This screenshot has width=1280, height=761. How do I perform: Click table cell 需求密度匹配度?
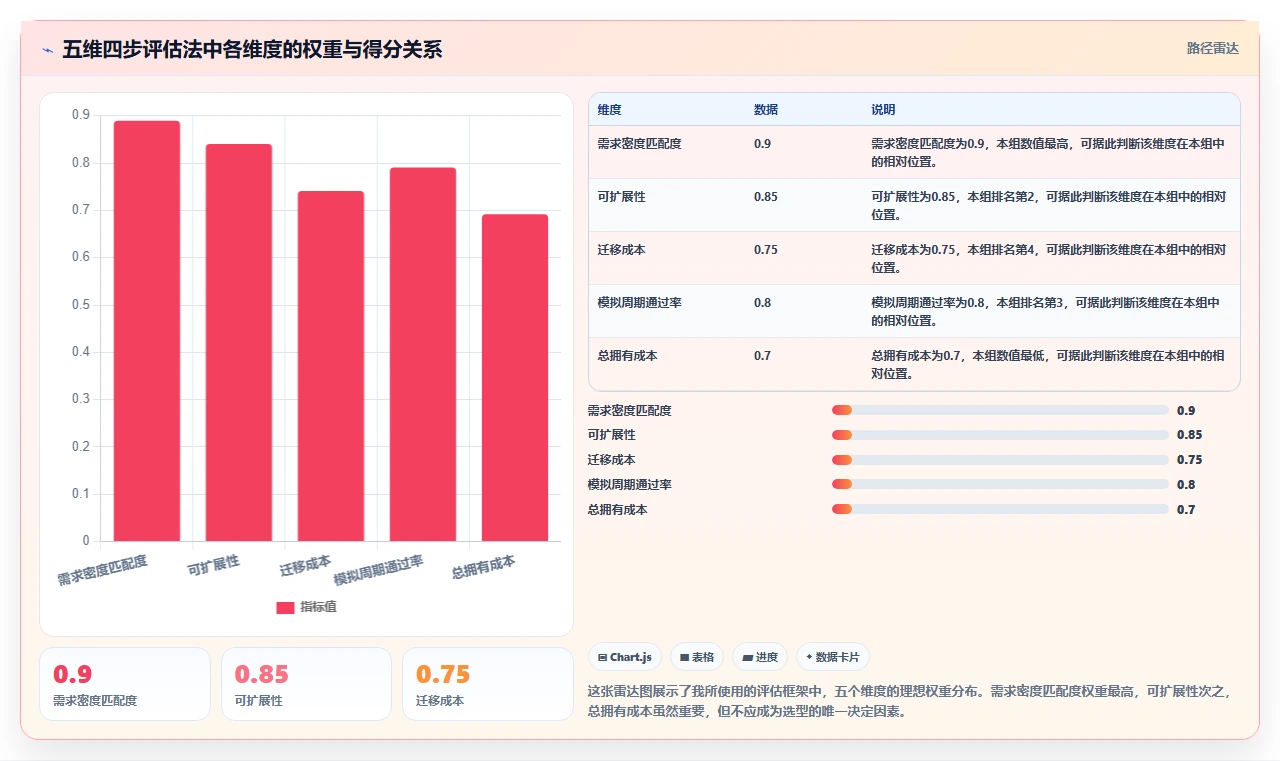click(x=639, y=144)
